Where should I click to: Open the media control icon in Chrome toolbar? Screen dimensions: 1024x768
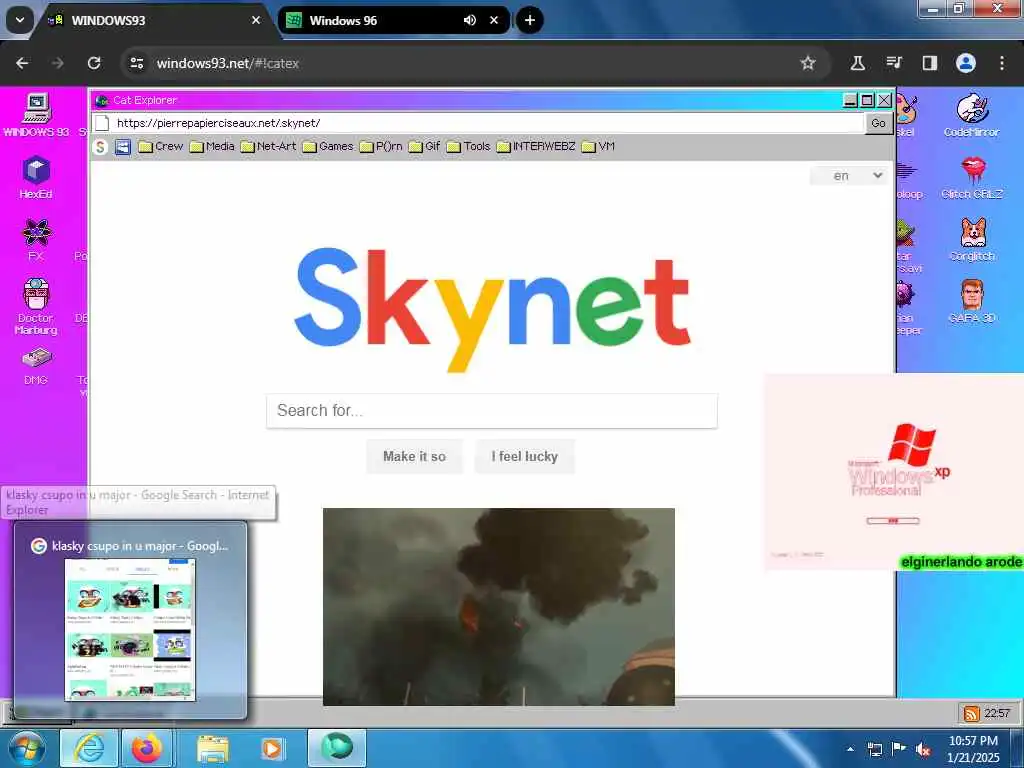pyautogui.click(x=893, y=63)
